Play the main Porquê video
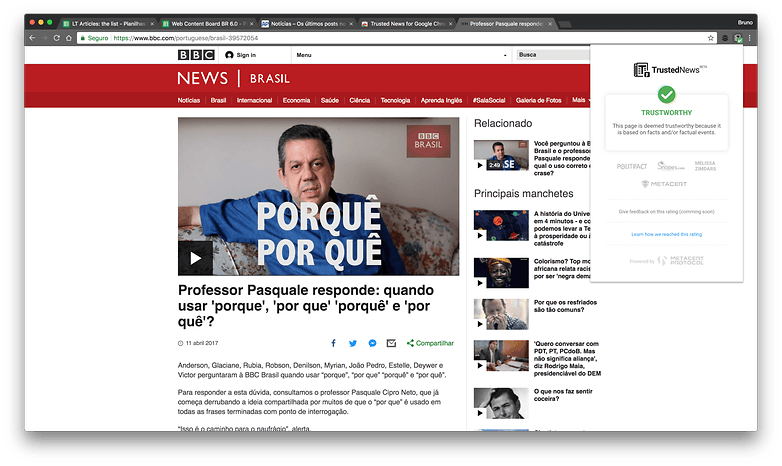782x466 pixels. tap(196, 258)
